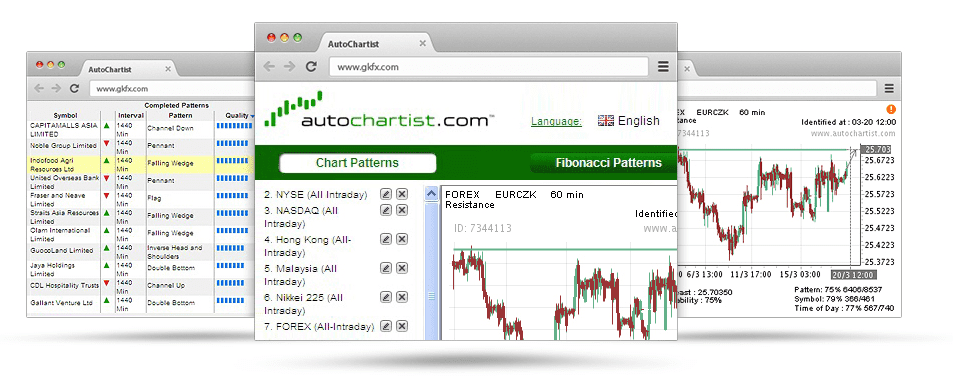Delete the Malaysia (All Intraday) search
The width and height of the screenshot is (953, 384).
402,268
